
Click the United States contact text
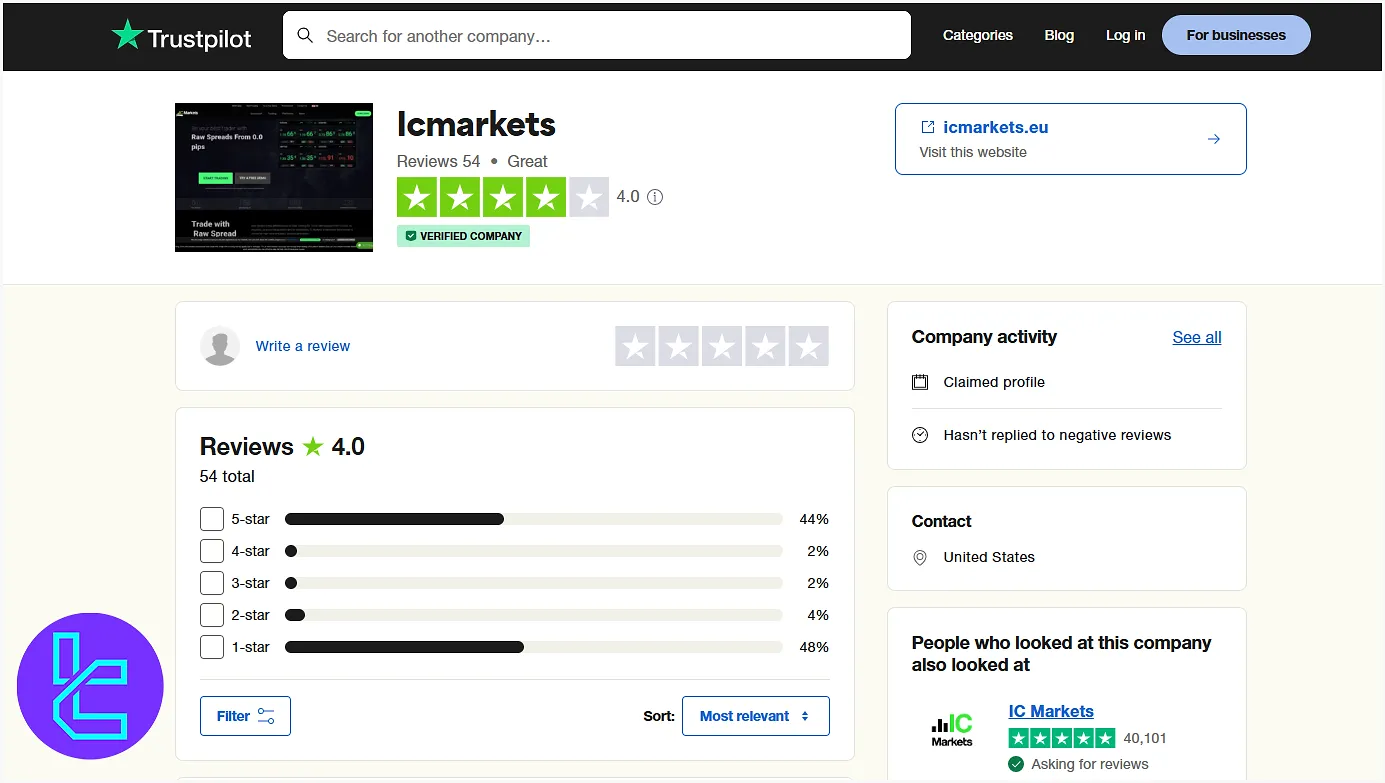coord(989,557)
